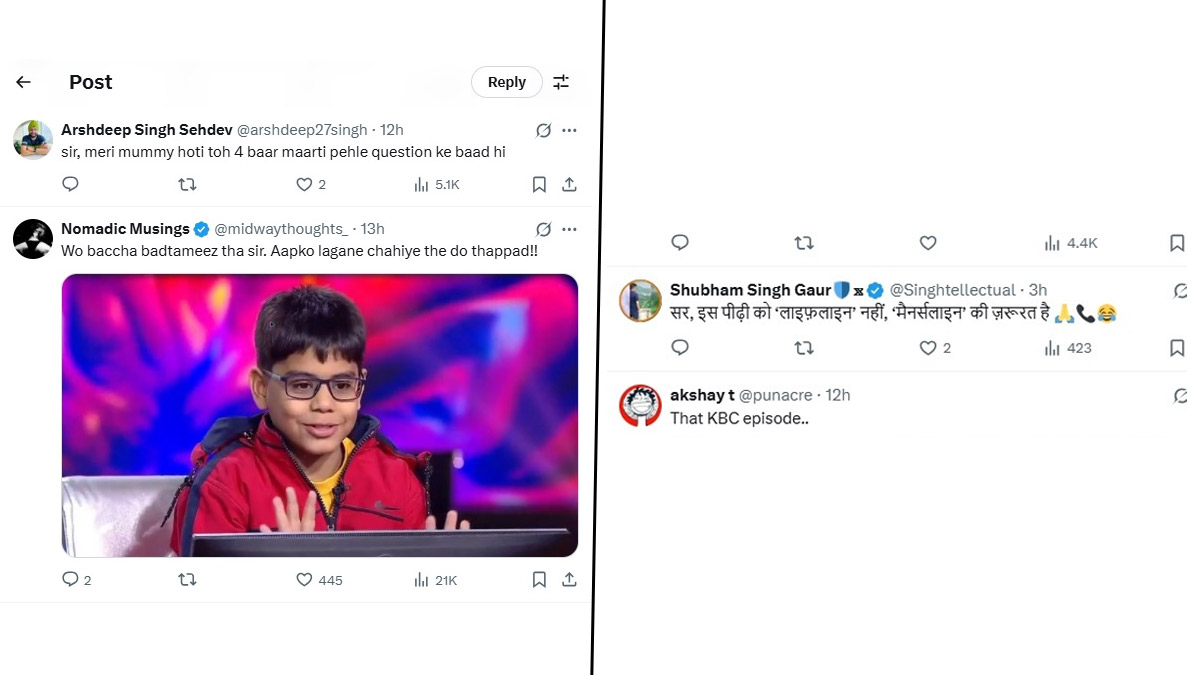Image resolution: width=1200 pixels, height=675 pixels.
Task: View 423 views analytics on Shubham's reply
Action: click(x=1068, y=348)
